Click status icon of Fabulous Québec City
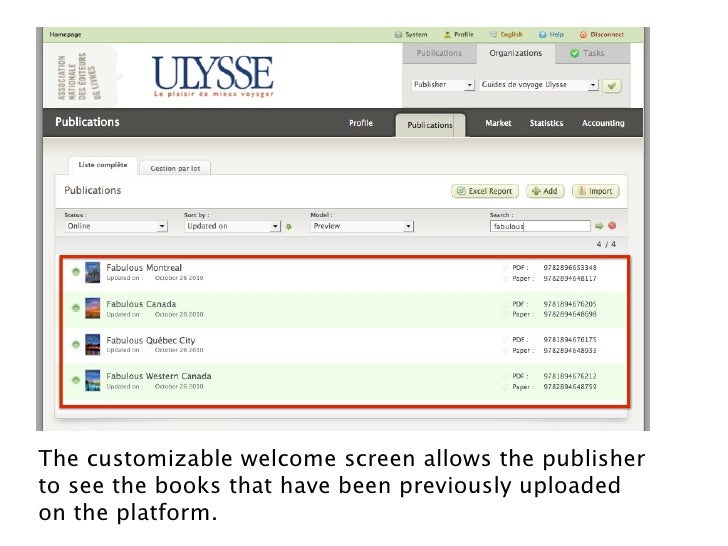Screen dimensions: 728x546 point(76,344)
